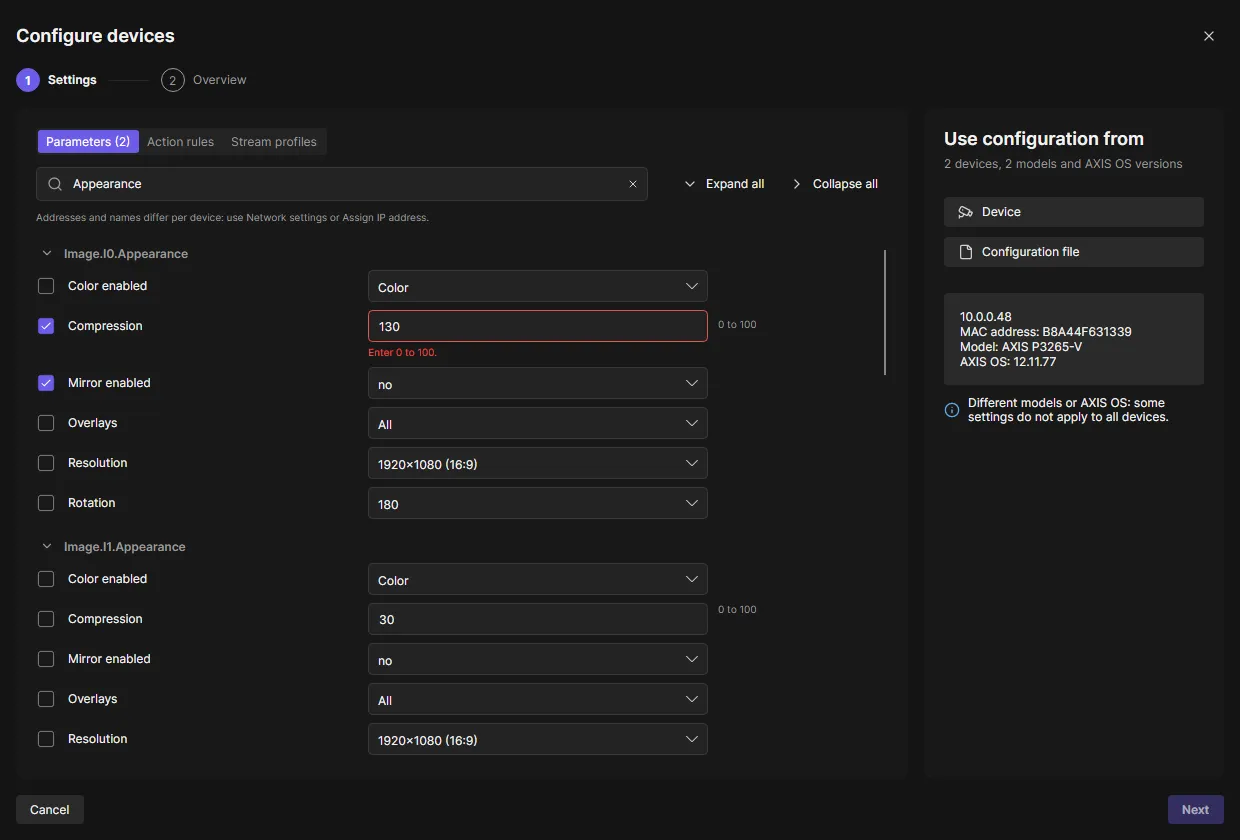This screenshot has height=840, width=1240.
Task: Click step 2 Overview circle
Action: click(173, 80)
